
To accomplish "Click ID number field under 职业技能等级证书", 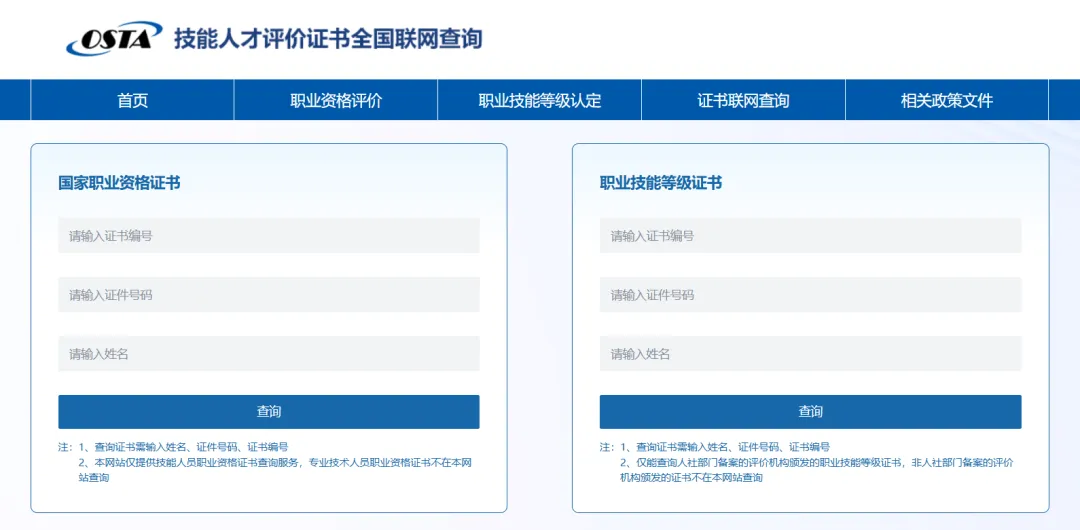I will (x=811, y=295).
